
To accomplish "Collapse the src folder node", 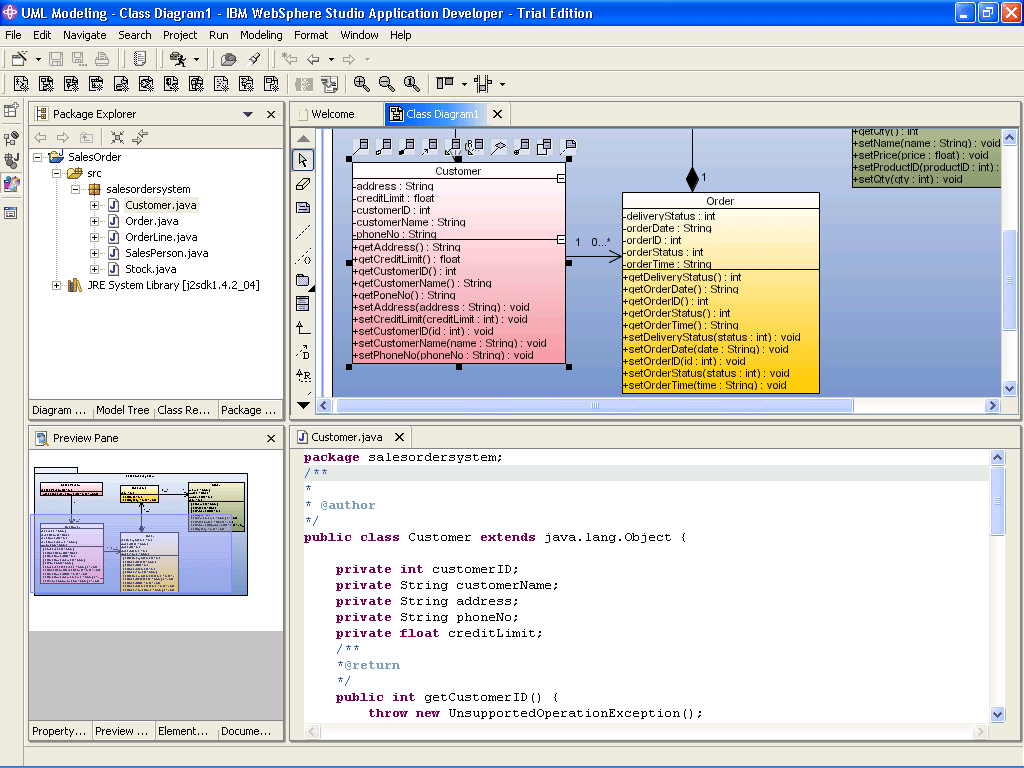I will (57, 173).
